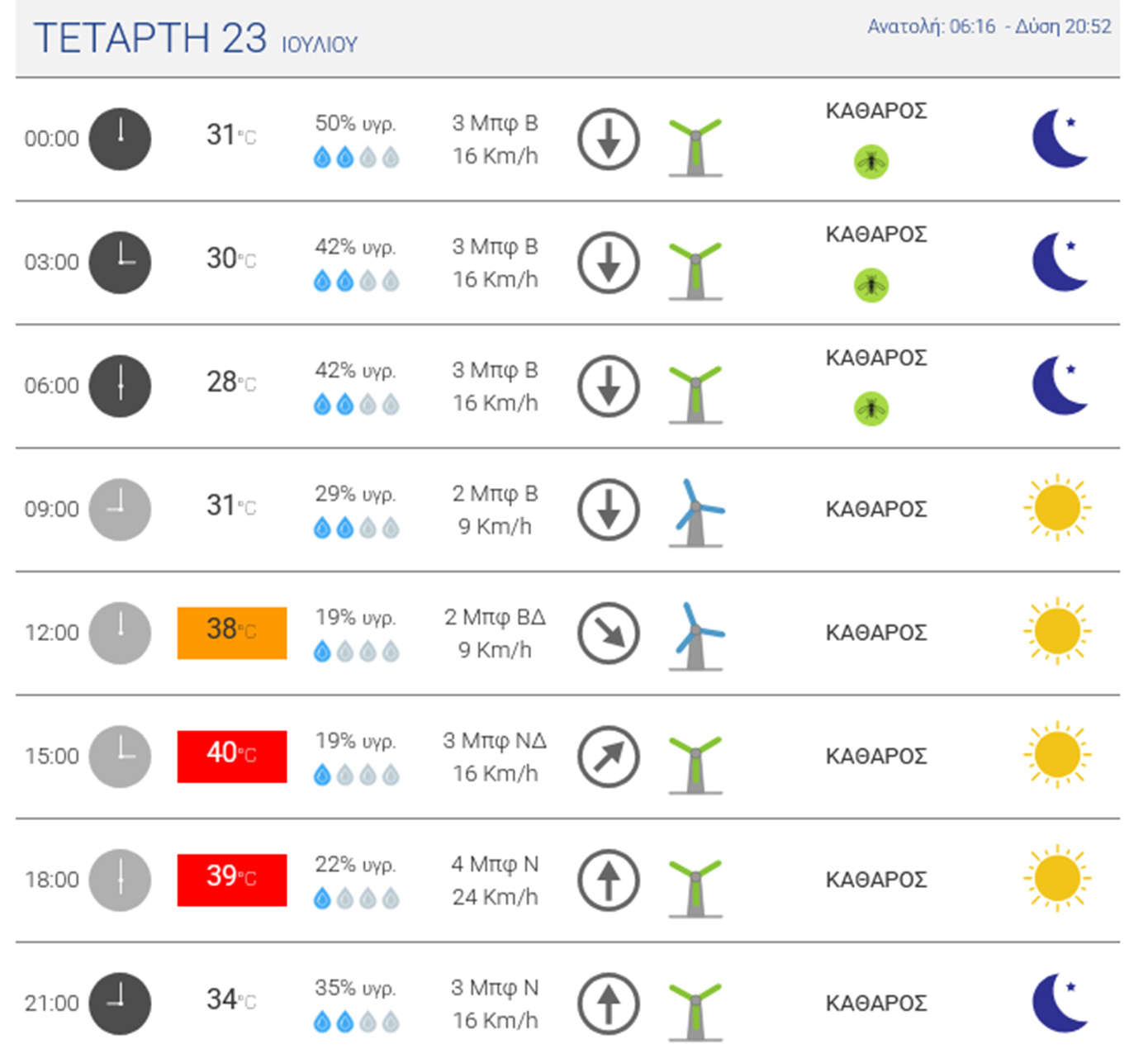The height and width of the screenshot is (1063, 1148).
Task: Click the blue windmill icon at 09:00
Action: [696, 512]
